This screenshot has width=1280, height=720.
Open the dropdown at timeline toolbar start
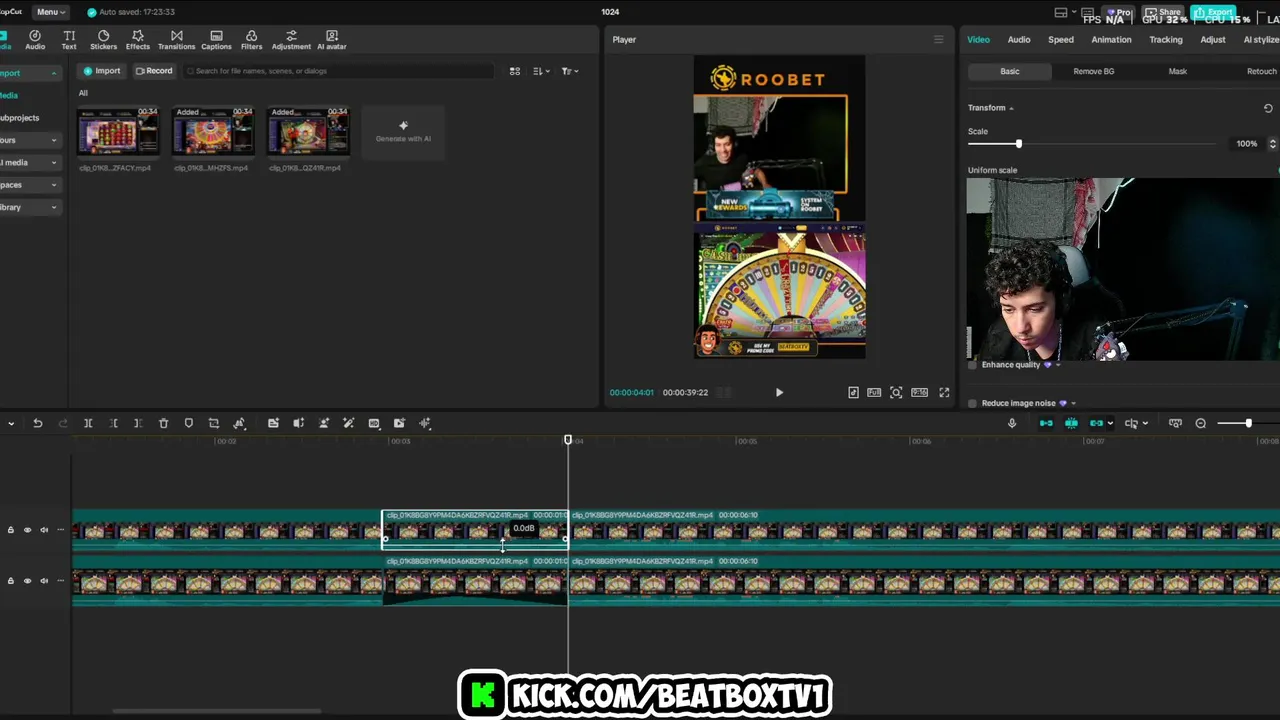pyautogui.click(x=11, y=423)
